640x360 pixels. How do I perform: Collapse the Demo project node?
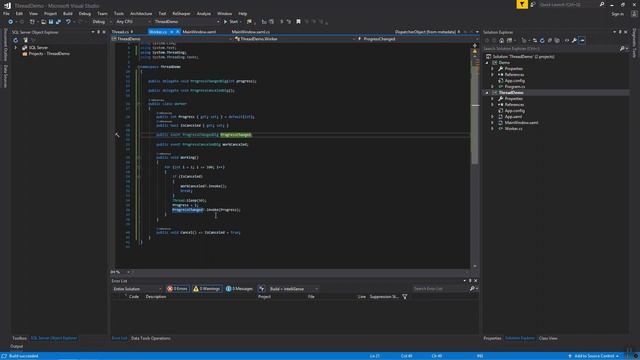(x=487, y=63)
